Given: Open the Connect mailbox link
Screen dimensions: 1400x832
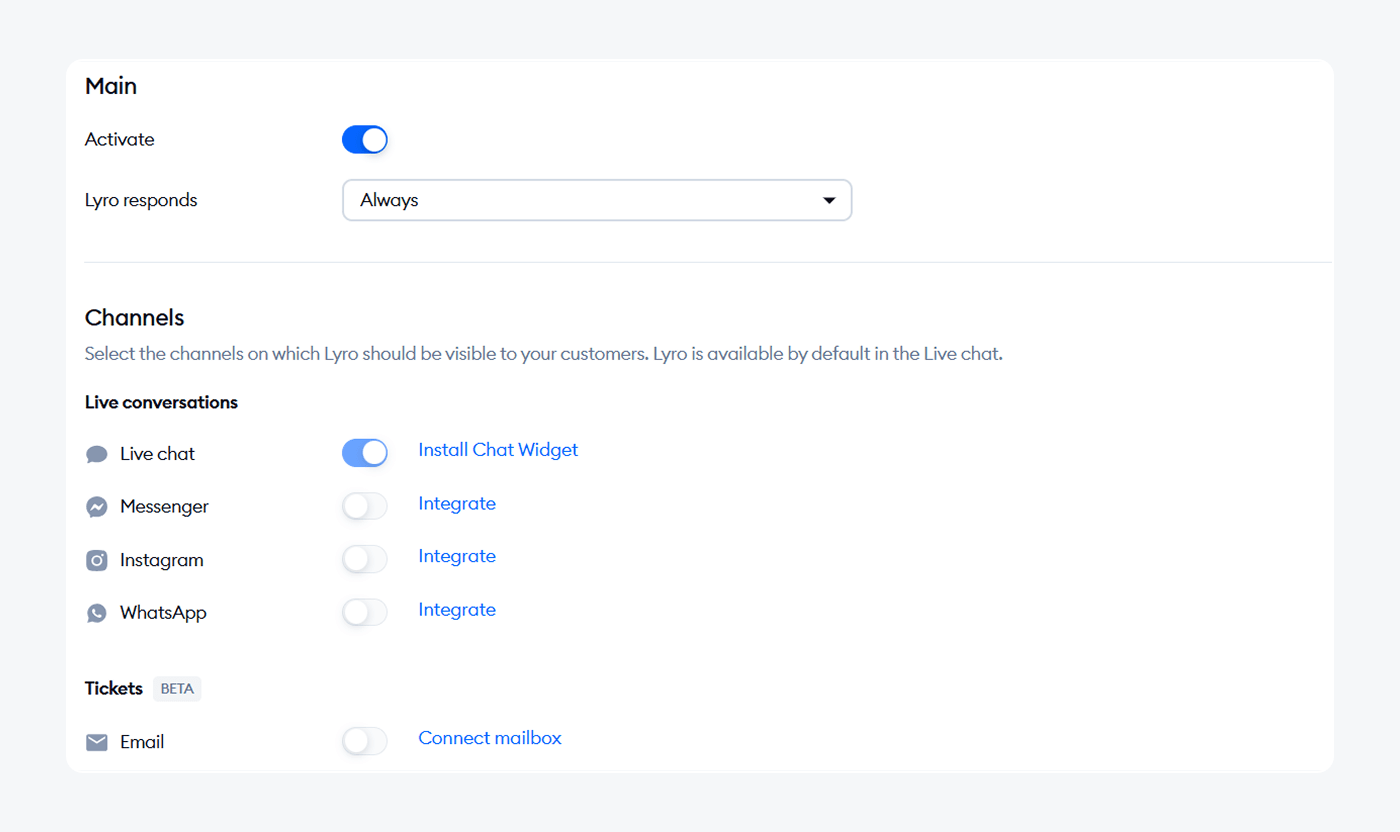Looking at the screenshot, I should pyautogui.click(x=490, y=738).
